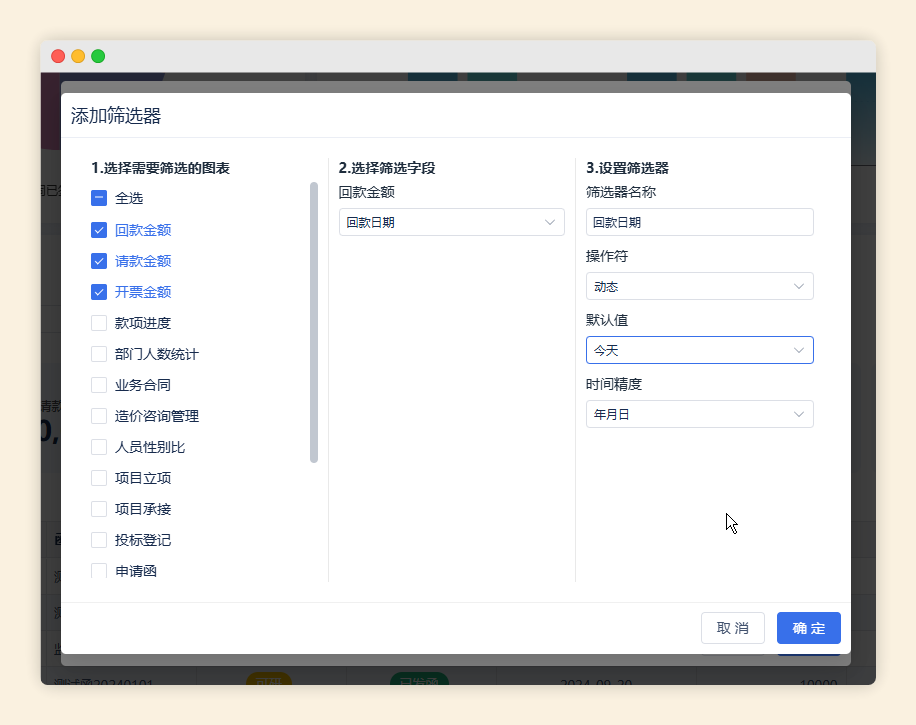Uncheck the 请款金额 checkbox
The height and width of the screenshot is (725, 916).
99,261
